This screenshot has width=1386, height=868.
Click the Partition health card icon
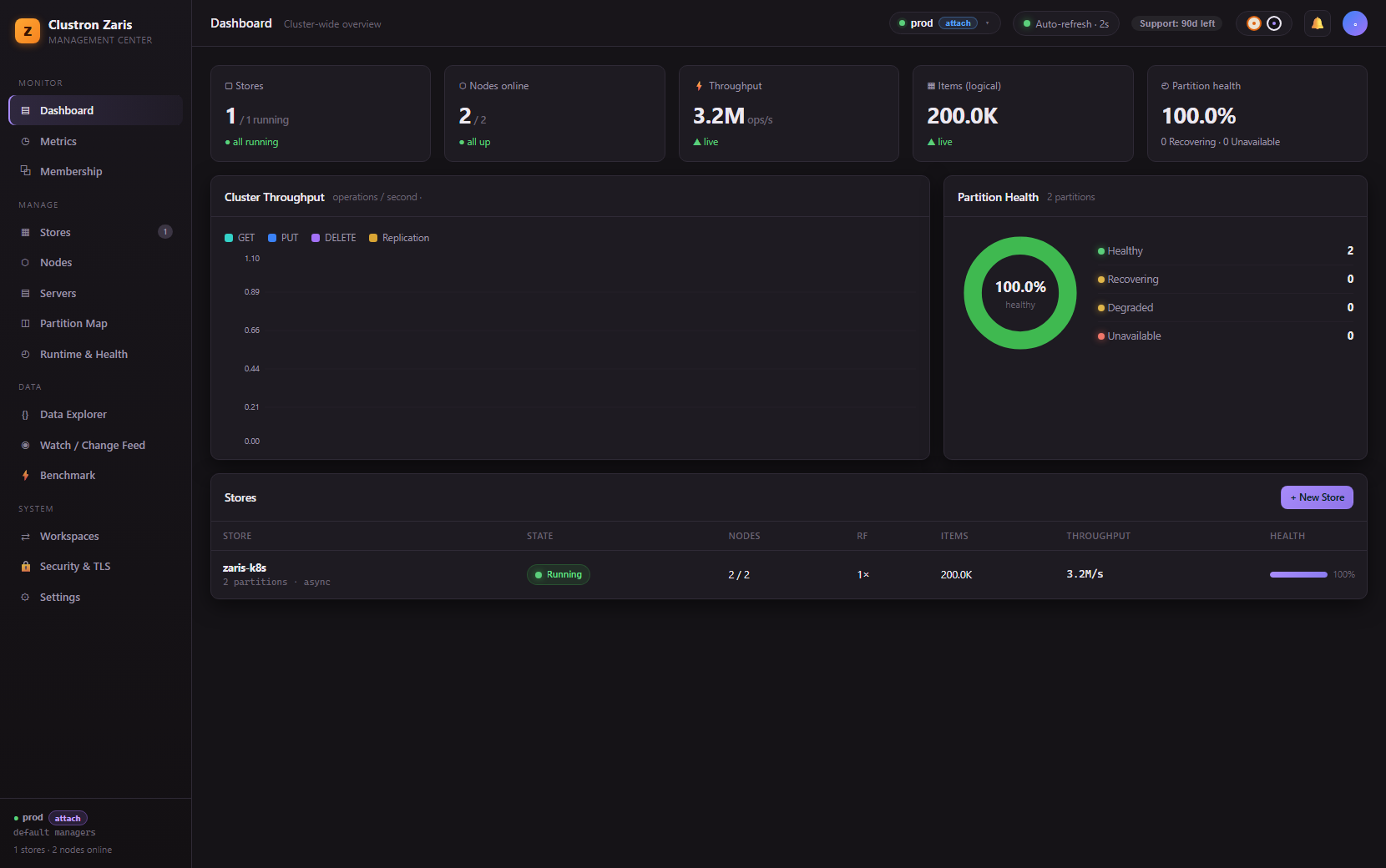[x=1165, y=86]
